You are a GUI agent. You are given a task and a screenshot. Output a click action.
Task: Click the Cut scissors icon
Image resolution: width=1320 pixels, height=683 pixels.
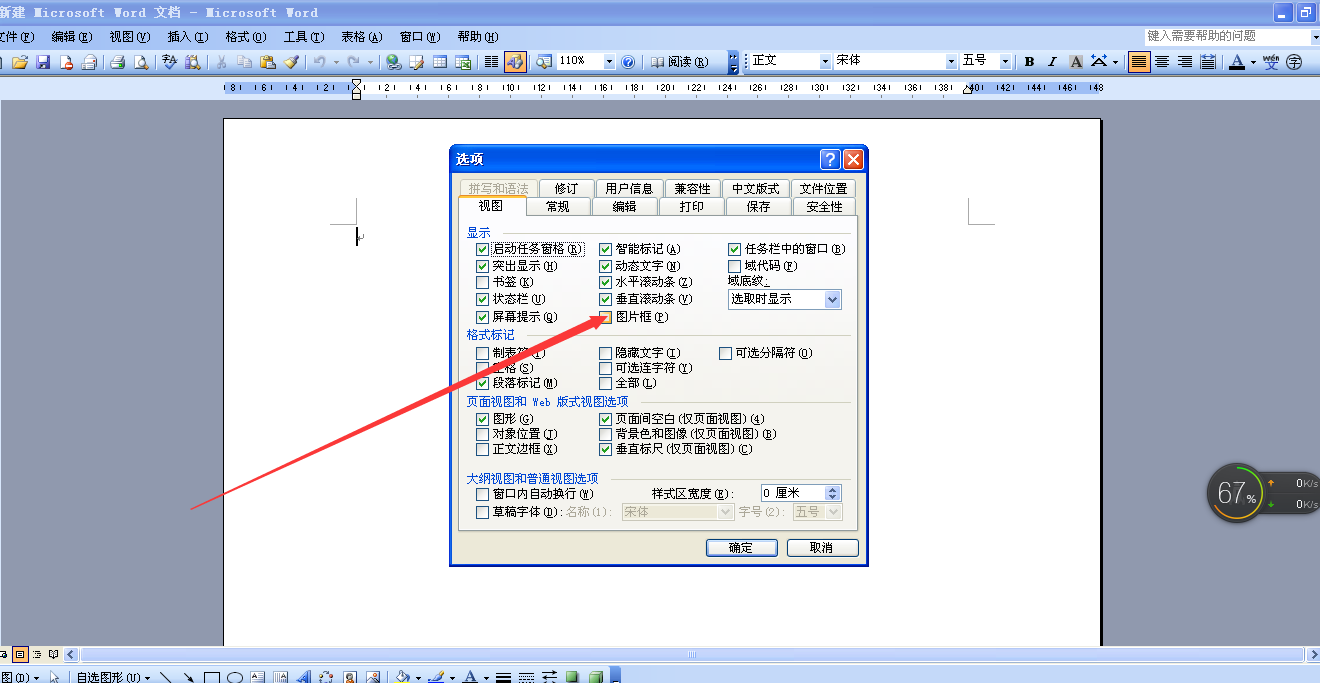[220, 62]
